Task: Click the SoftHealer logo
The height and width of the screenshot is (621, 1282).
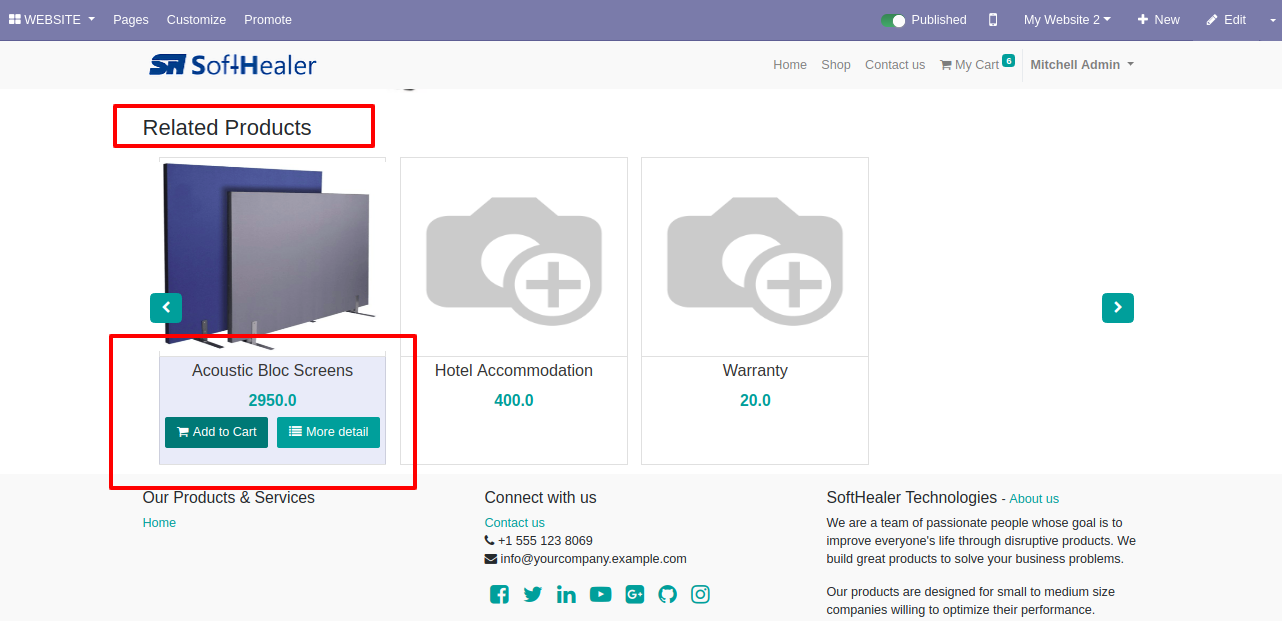Action: 233,65
